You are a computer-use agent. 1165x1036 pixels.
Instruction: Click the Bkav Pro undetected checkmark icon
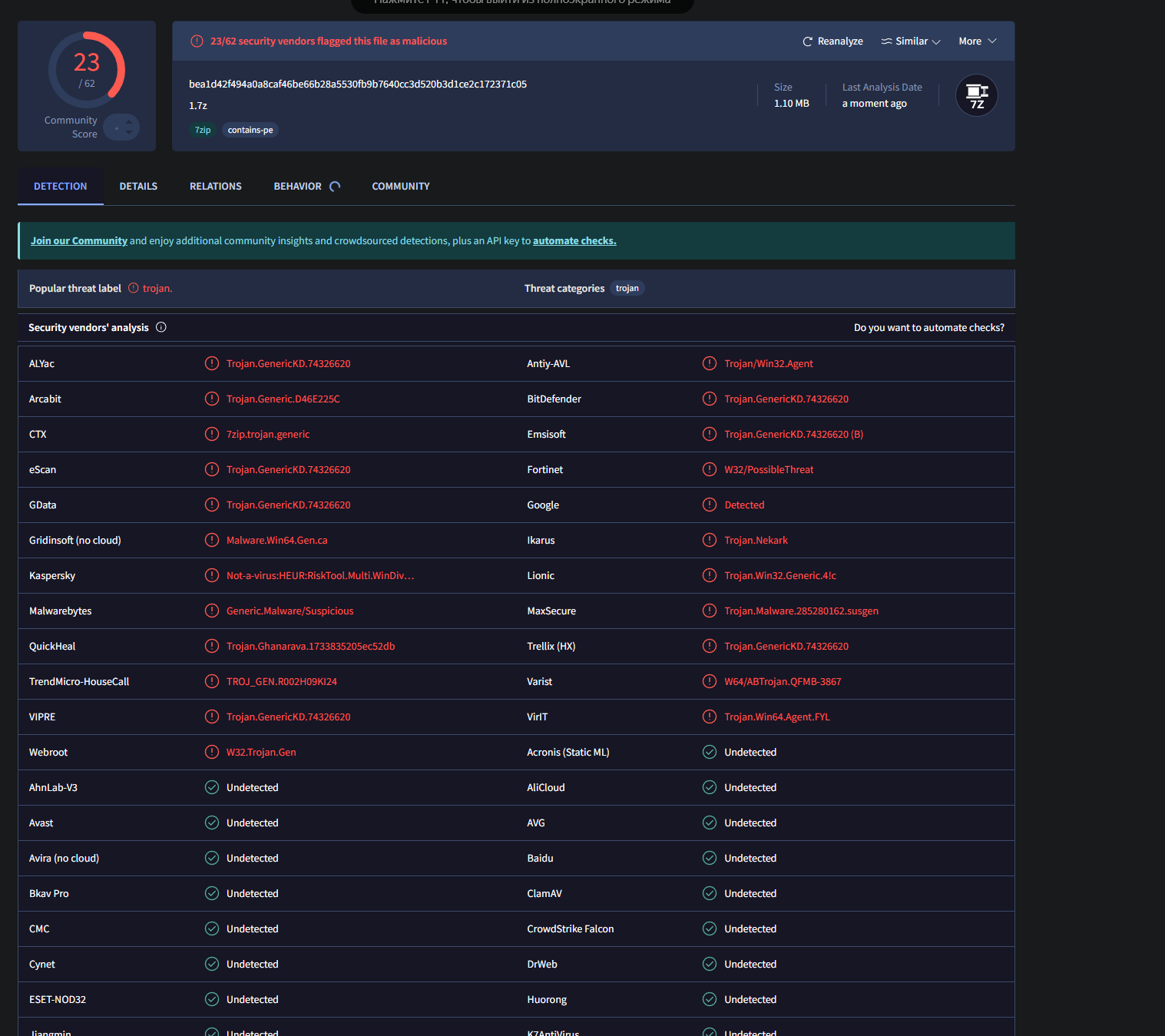[x=212, y=893]
